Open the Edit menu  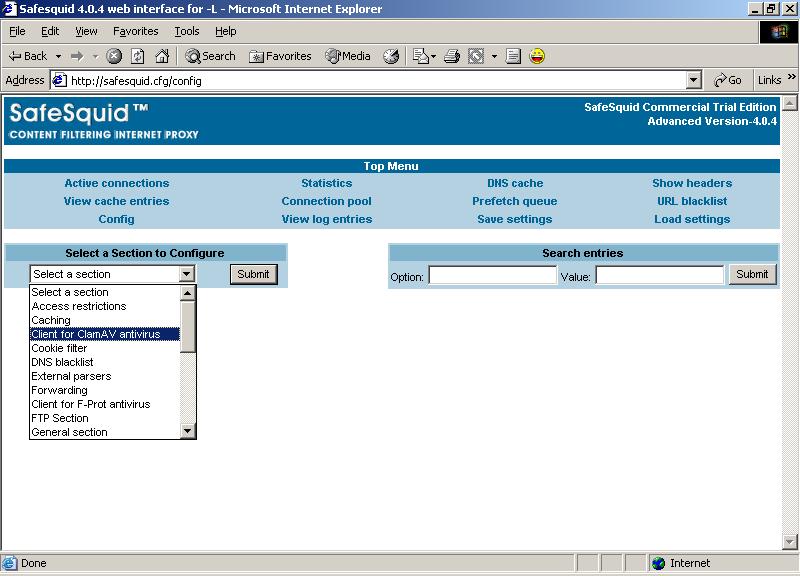[x=50, y=32]
